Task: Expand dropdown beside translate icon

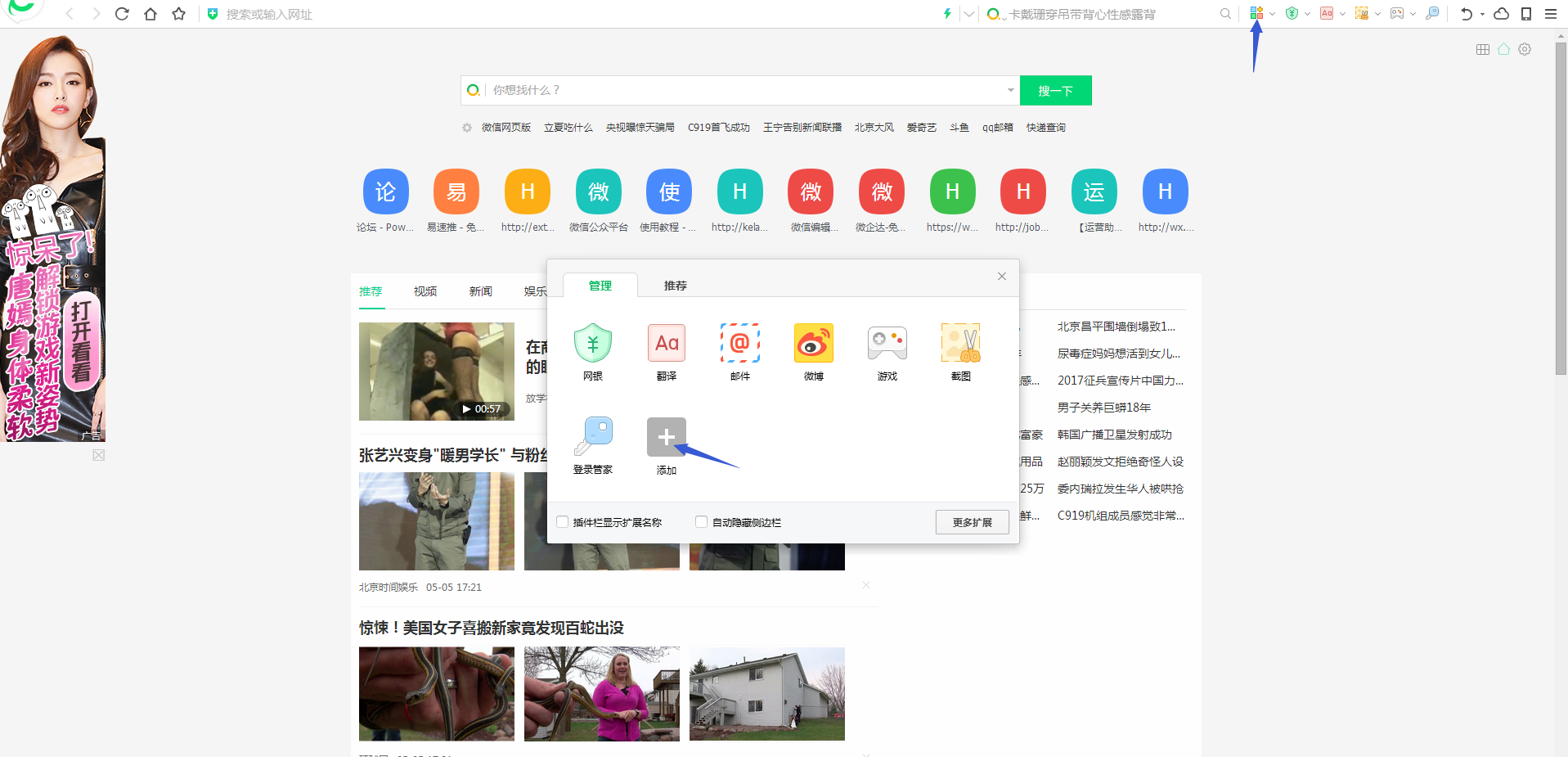Action: (x=1342, y=14)
